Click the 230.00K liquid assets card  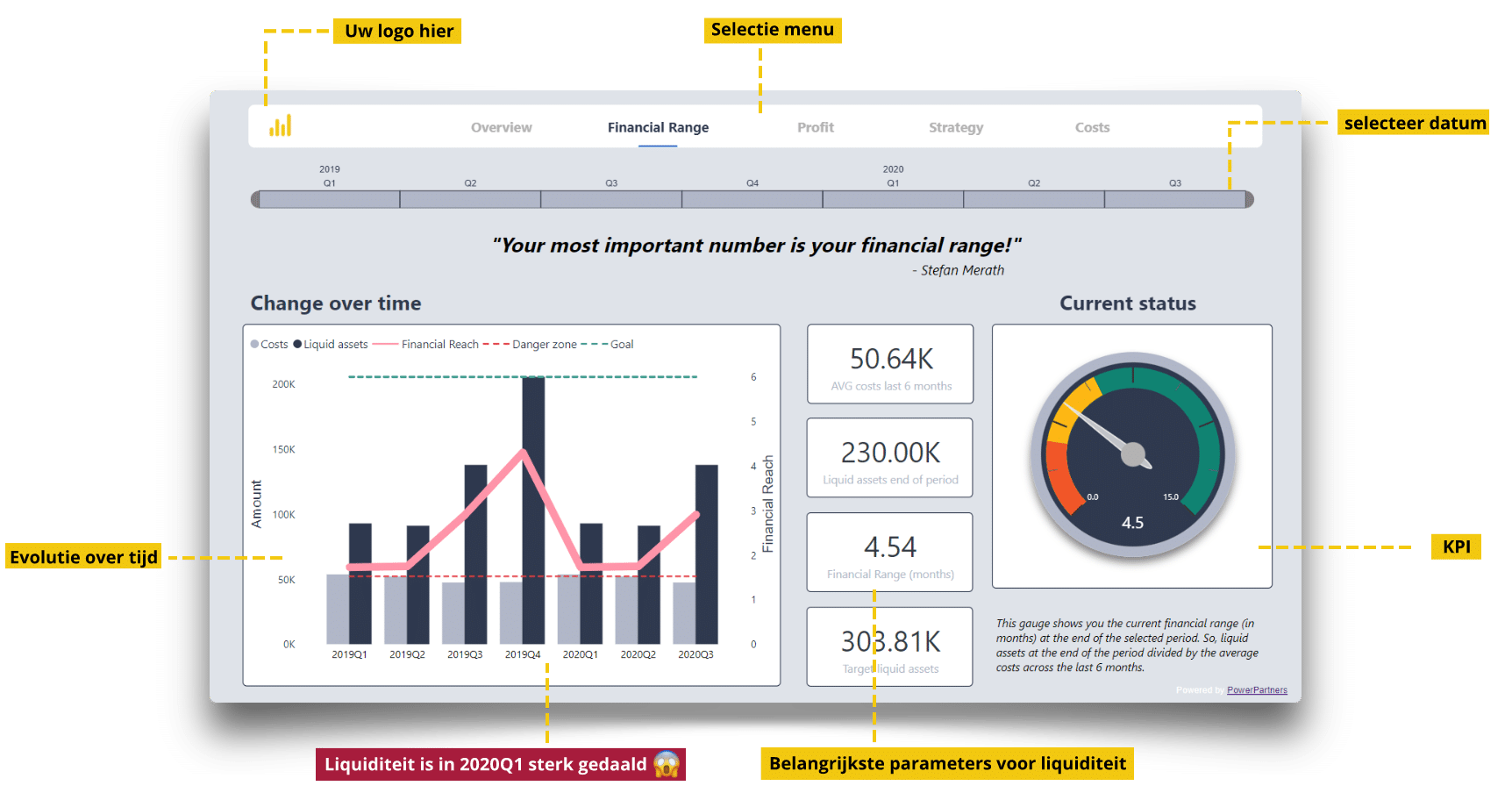coord(890,458)
